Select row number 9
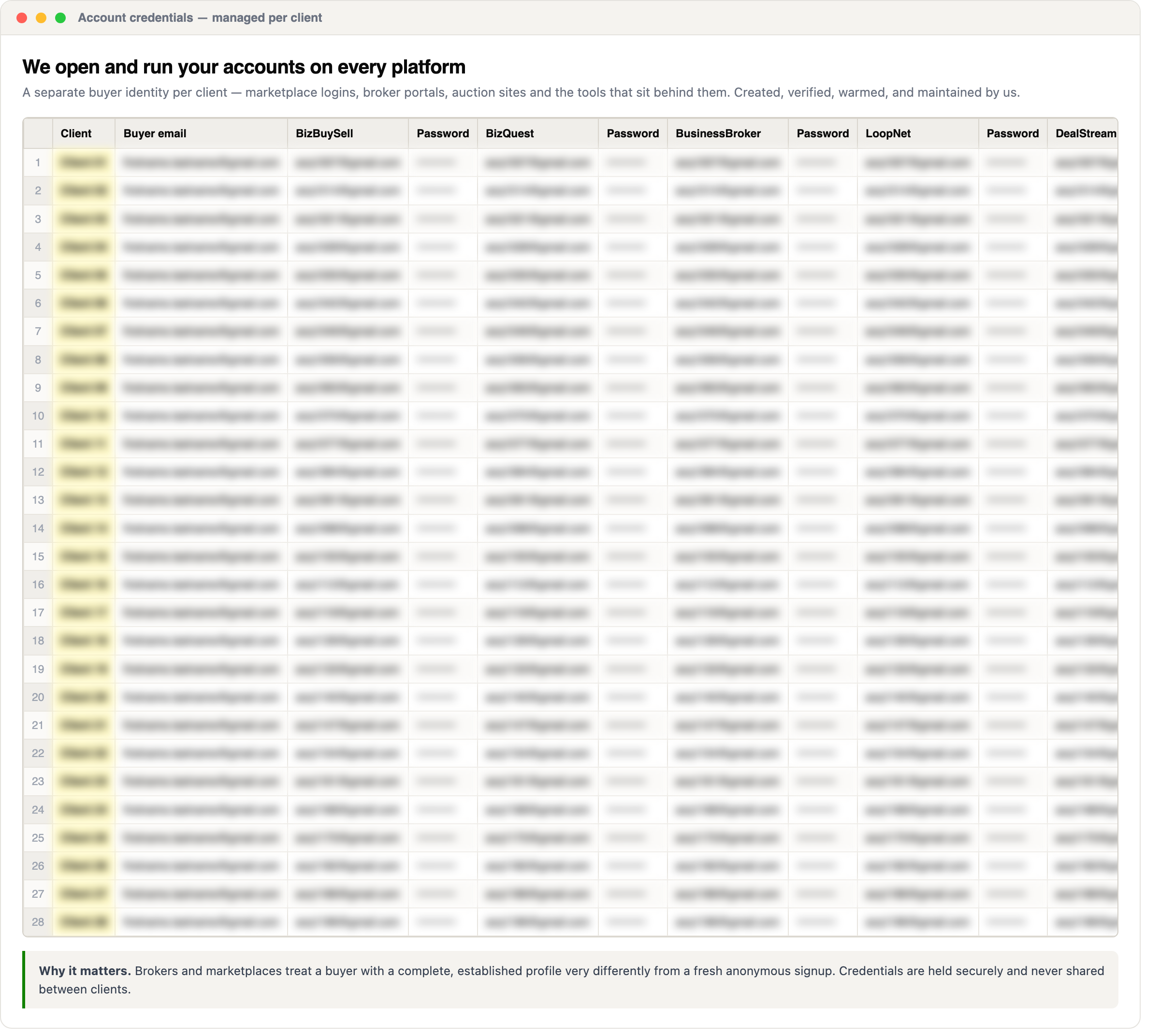 [38, 388]
